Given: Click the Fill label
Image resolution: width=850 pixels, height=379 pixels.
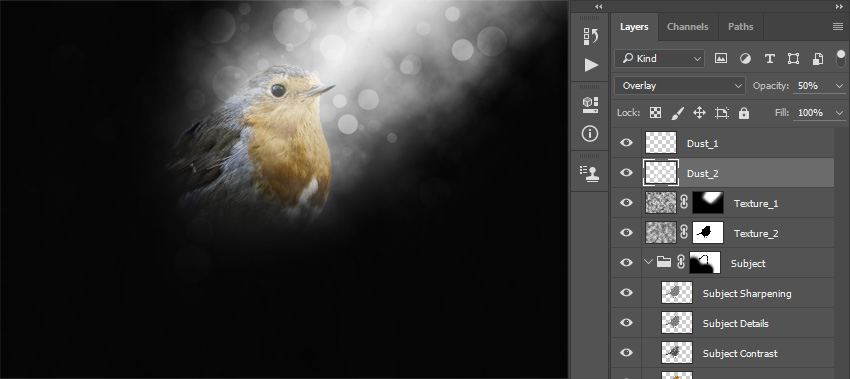Looking at the screenshot, I should coord(782,113).
